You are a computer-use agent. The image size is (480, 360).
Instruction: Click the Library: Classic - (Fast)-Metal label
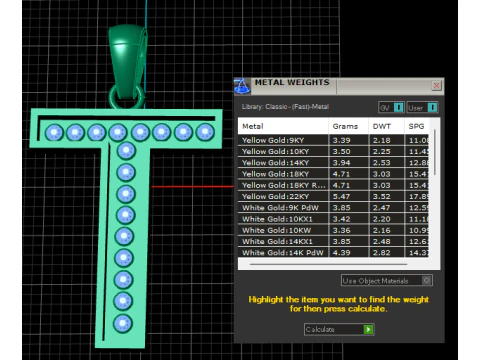coord(285,107)
